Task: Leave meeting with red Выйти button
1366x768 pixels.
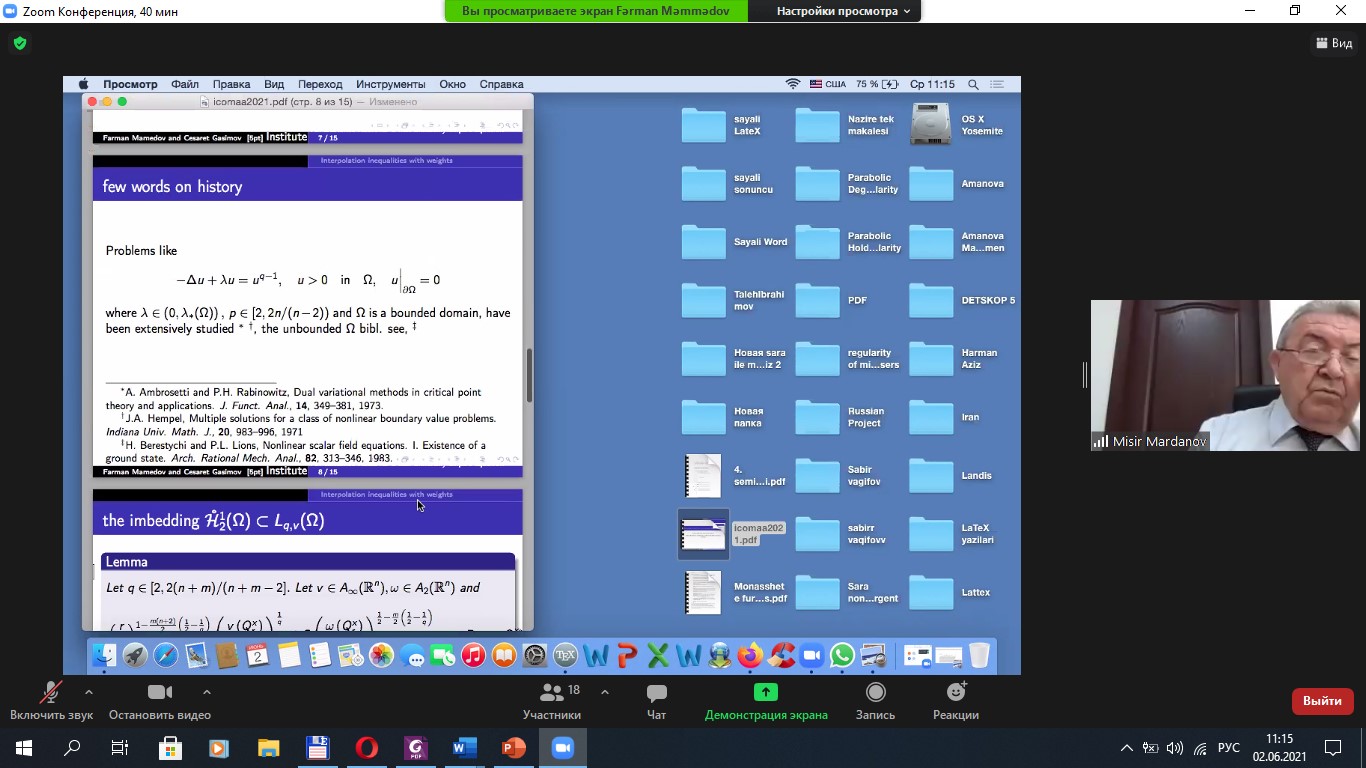Action: [1322, 701]
